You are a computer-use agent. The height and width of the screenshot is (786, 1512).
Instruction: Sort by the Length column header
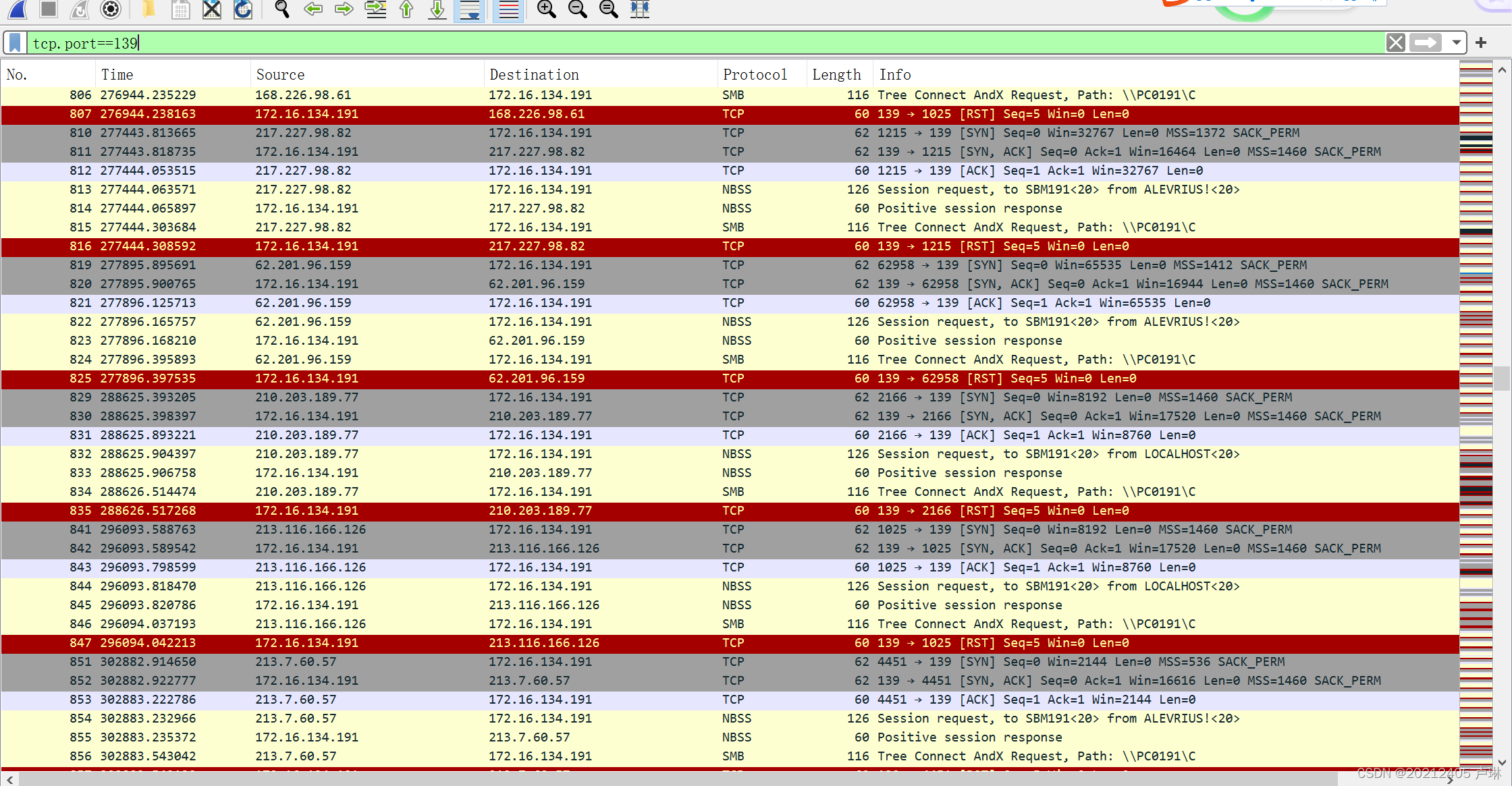(840, 74)
